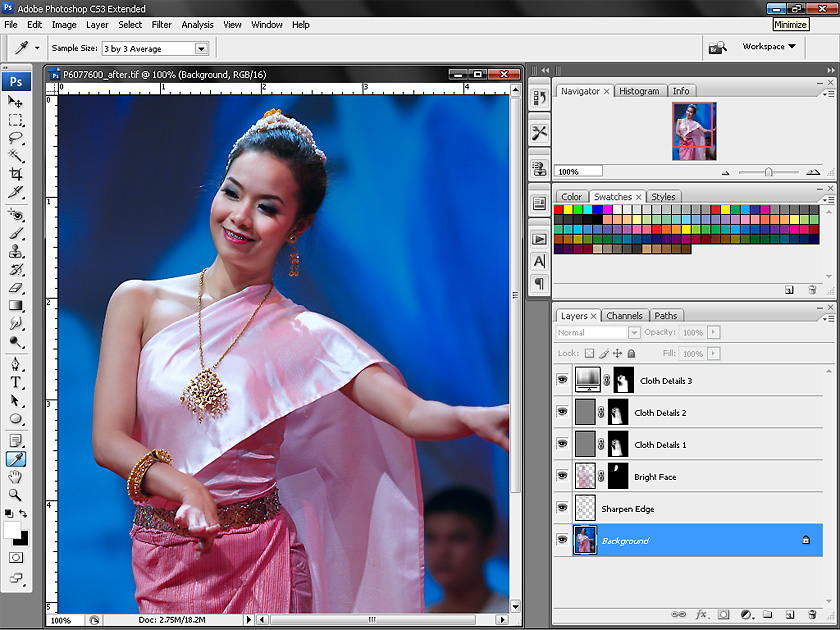Hide the Cloth Details 2 layer
This screenshot has height=630, width=840.
click(562, 412)
